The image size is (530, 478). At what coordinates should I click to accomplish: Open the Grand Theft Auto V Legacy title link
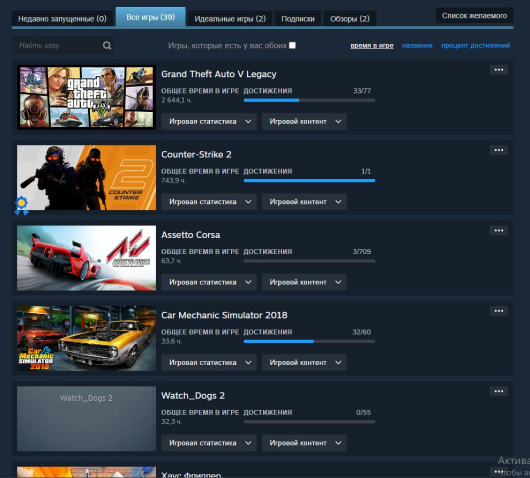219,74
